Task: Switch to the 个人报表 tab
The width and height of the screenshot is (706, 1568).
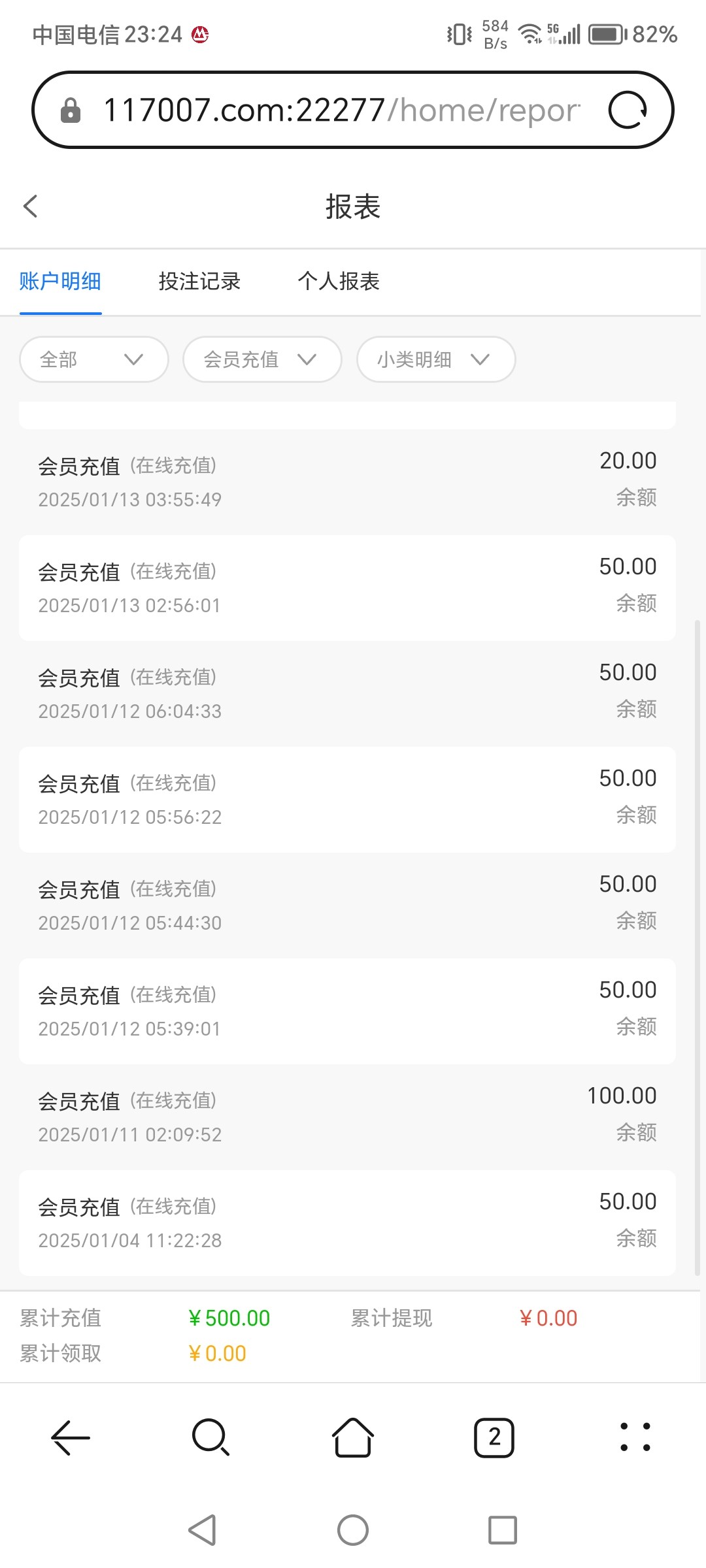Action: tap(339, 282)
